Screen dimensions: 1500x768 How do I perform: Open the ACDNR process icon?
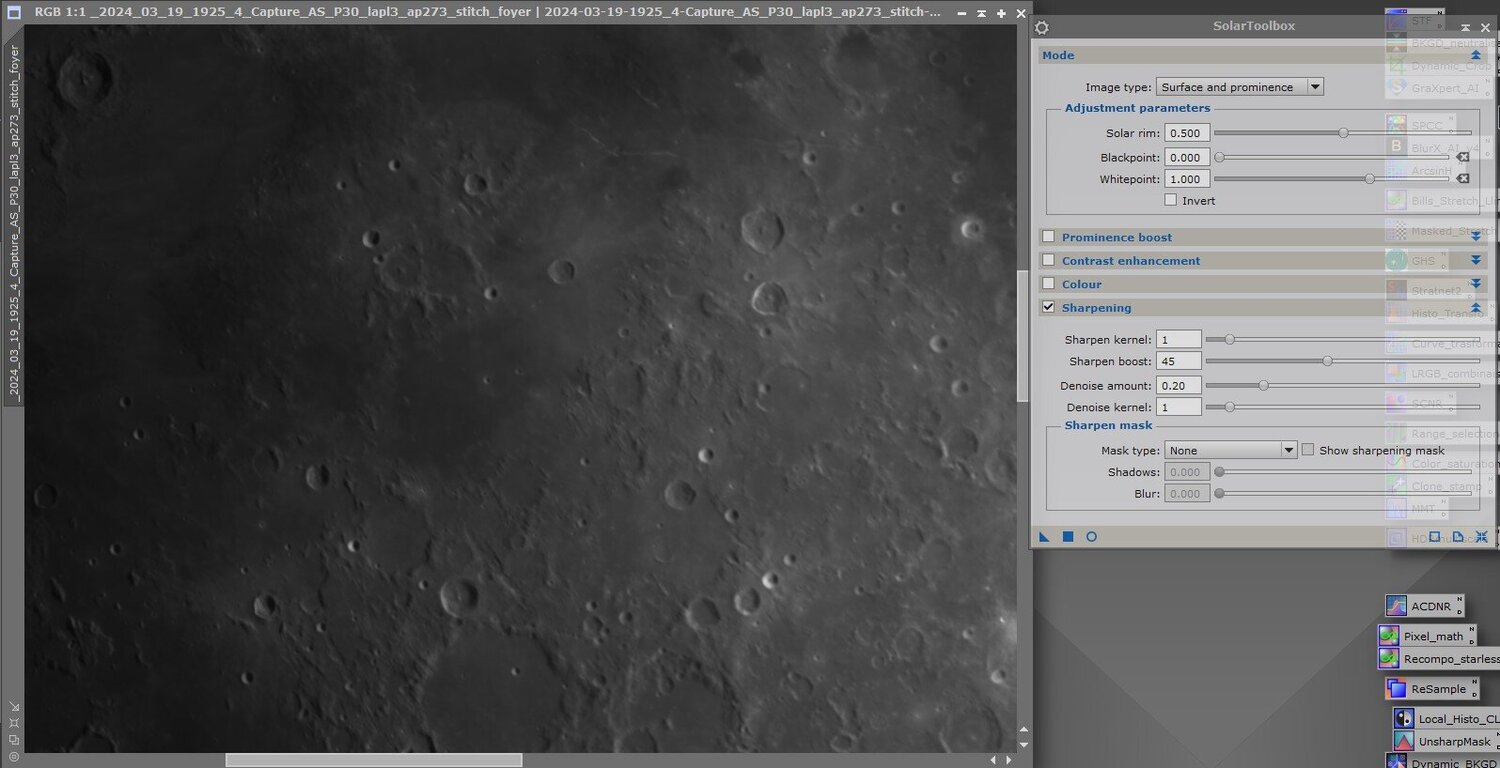(1425, 606)
